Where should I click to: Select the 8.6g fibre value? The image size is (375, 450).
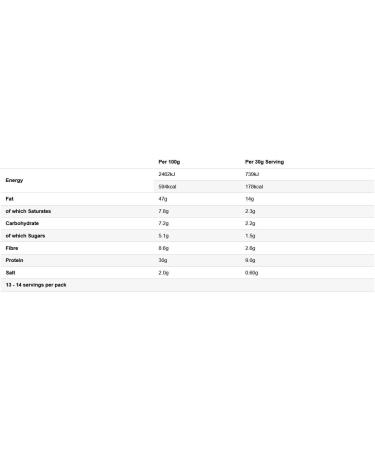coord(164,248)
